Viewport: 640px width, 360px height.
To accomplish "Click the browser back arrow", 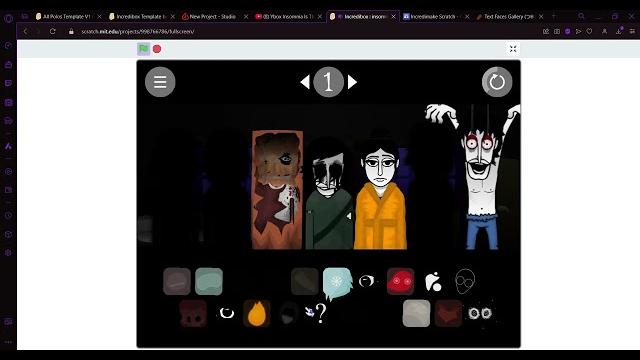I will tap(25, 31).
